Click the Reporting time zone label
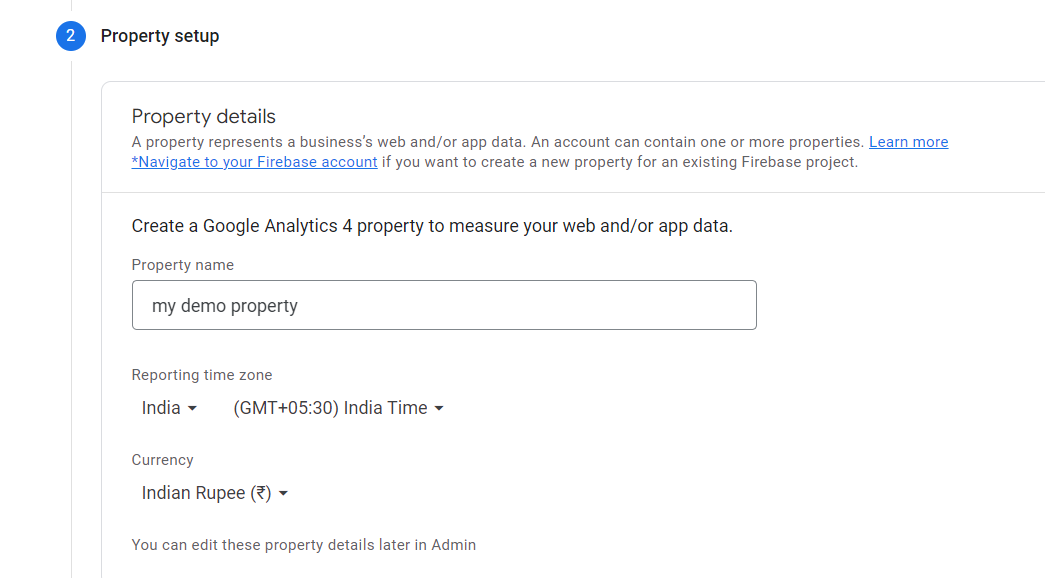1045x578 pixels. [x=202, y=375]
